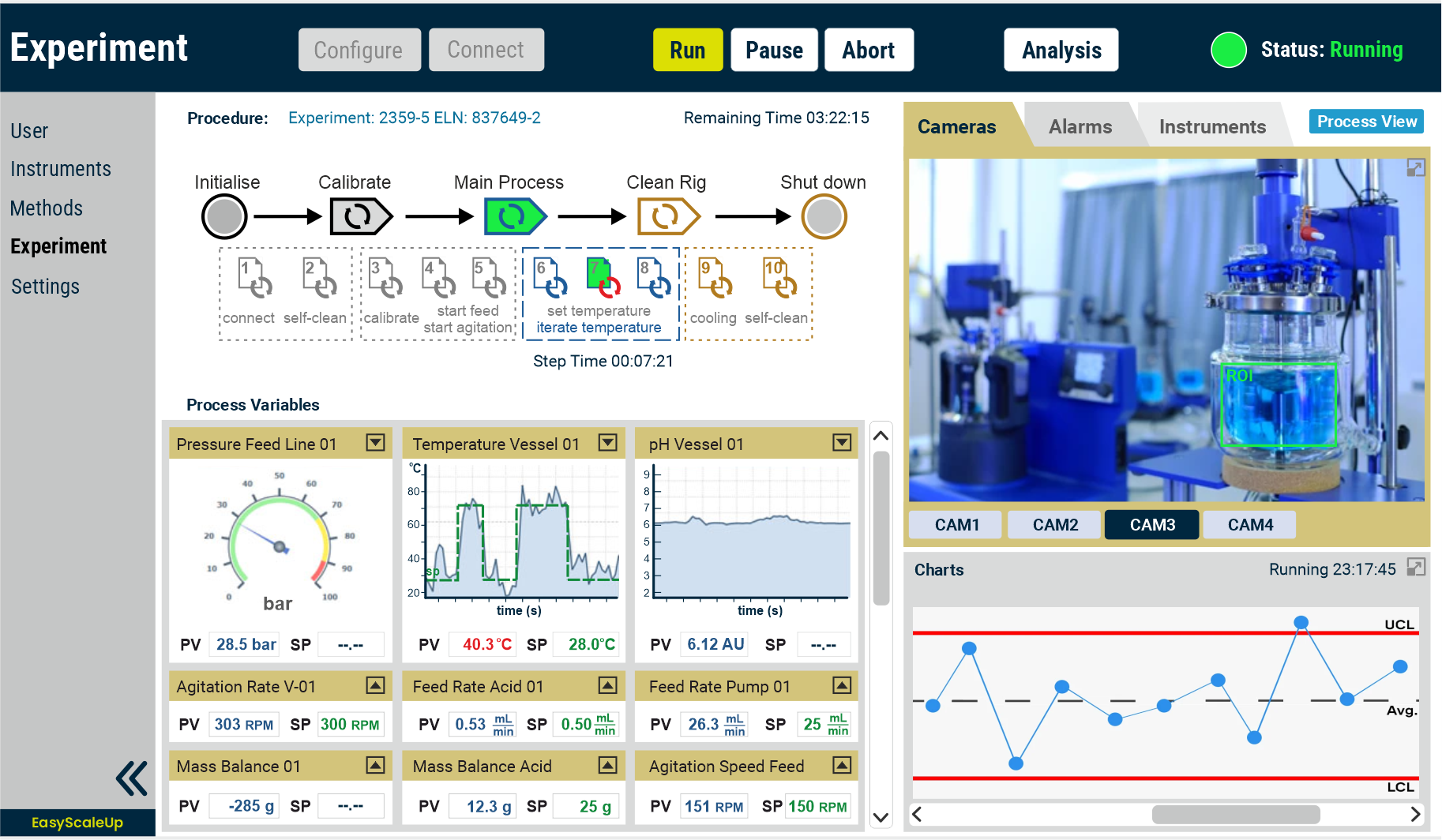The width and height of the screenshot is (1442, 840).
Task: Click the Calibrate stage icon
Action: tap(360, 216)
